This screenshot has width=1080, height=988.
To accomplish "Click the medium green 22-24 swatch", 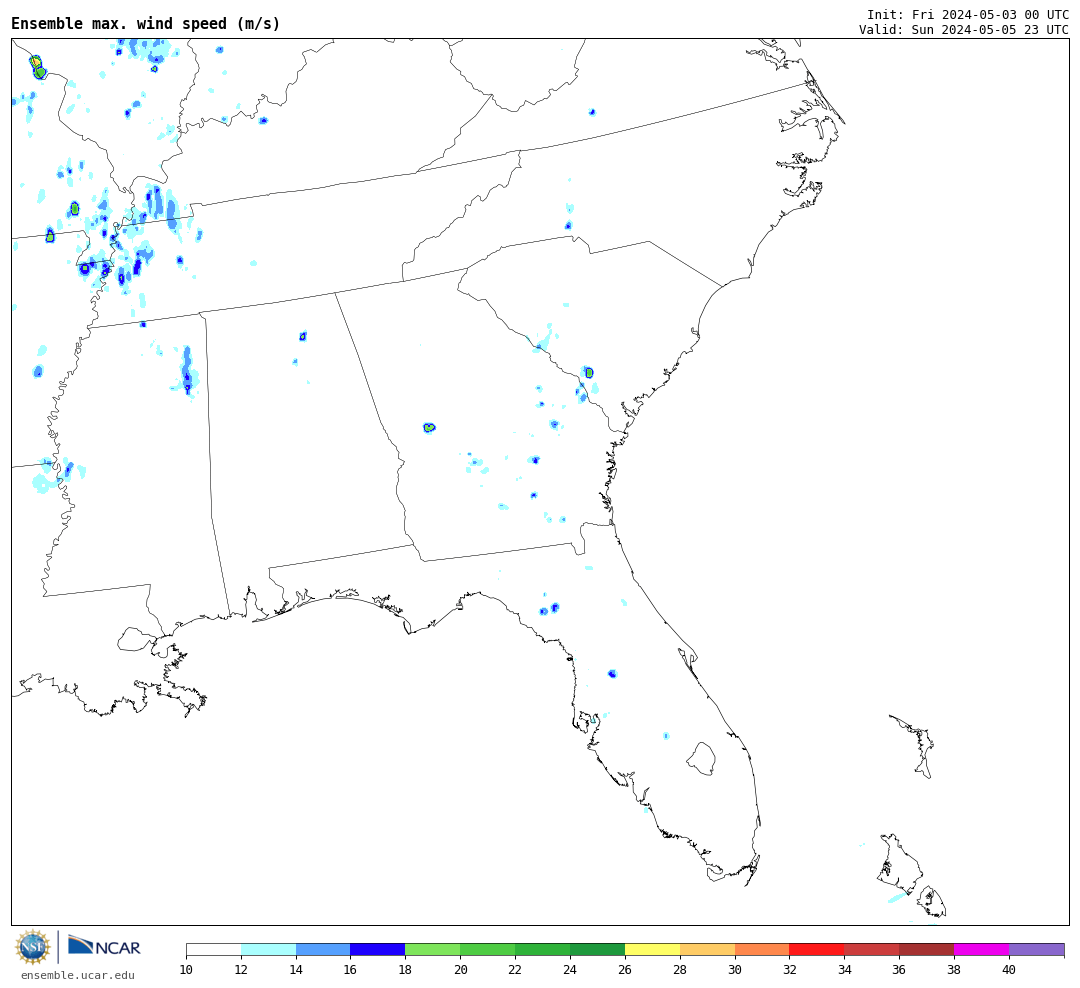I will pyautogui.click(x=543, y=949).
